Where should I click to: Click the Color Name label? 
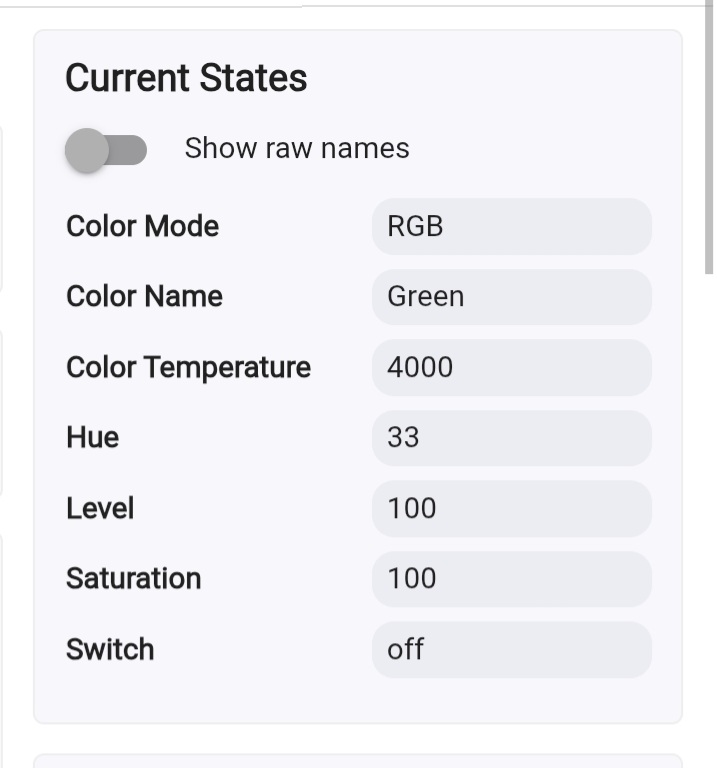click(x=144, y=296)
